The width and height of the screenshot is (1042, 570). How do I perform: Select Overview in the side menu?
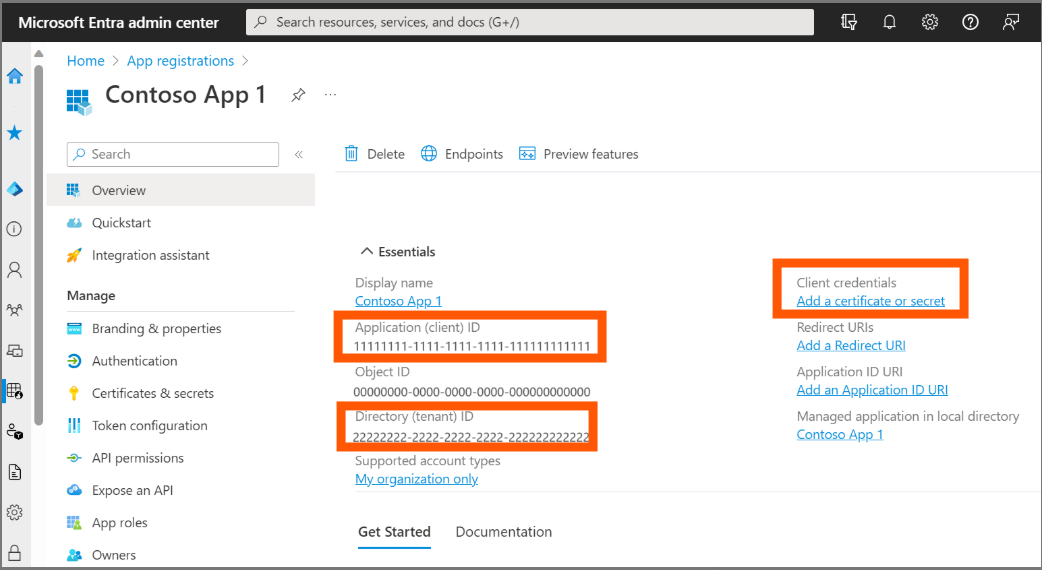click(181, 190)
